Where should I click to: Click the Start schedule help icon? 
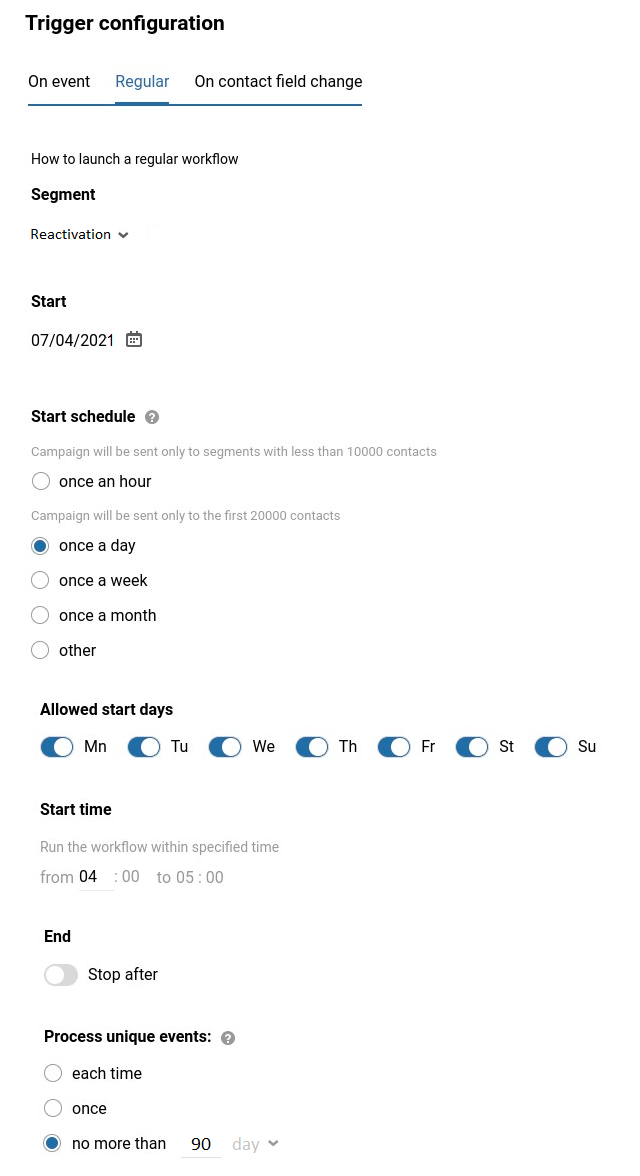pyautogui.click(x=152, y=417)
